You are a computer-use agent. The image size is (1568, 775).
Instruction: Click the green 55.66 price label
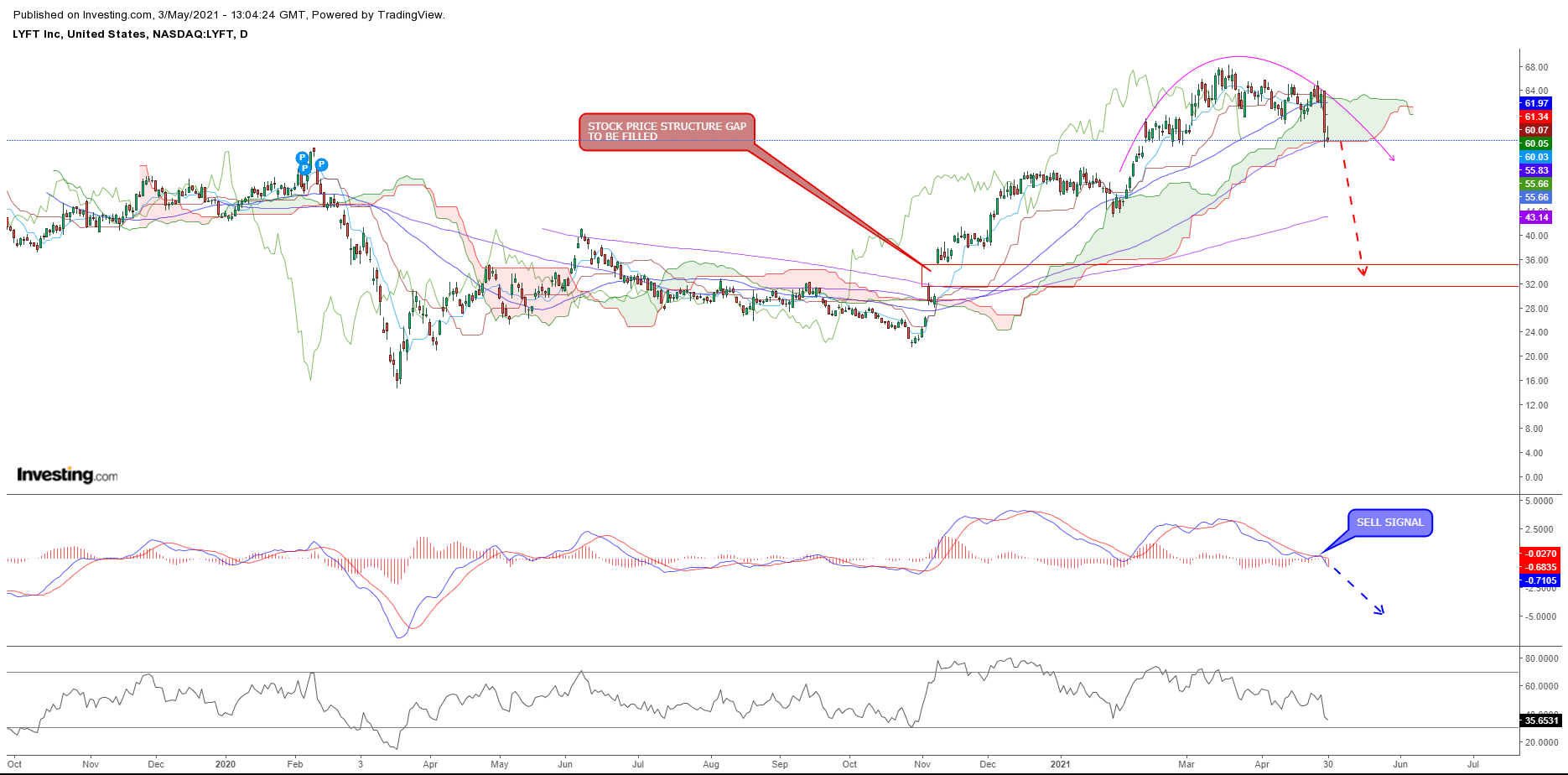pos(1536,185)
